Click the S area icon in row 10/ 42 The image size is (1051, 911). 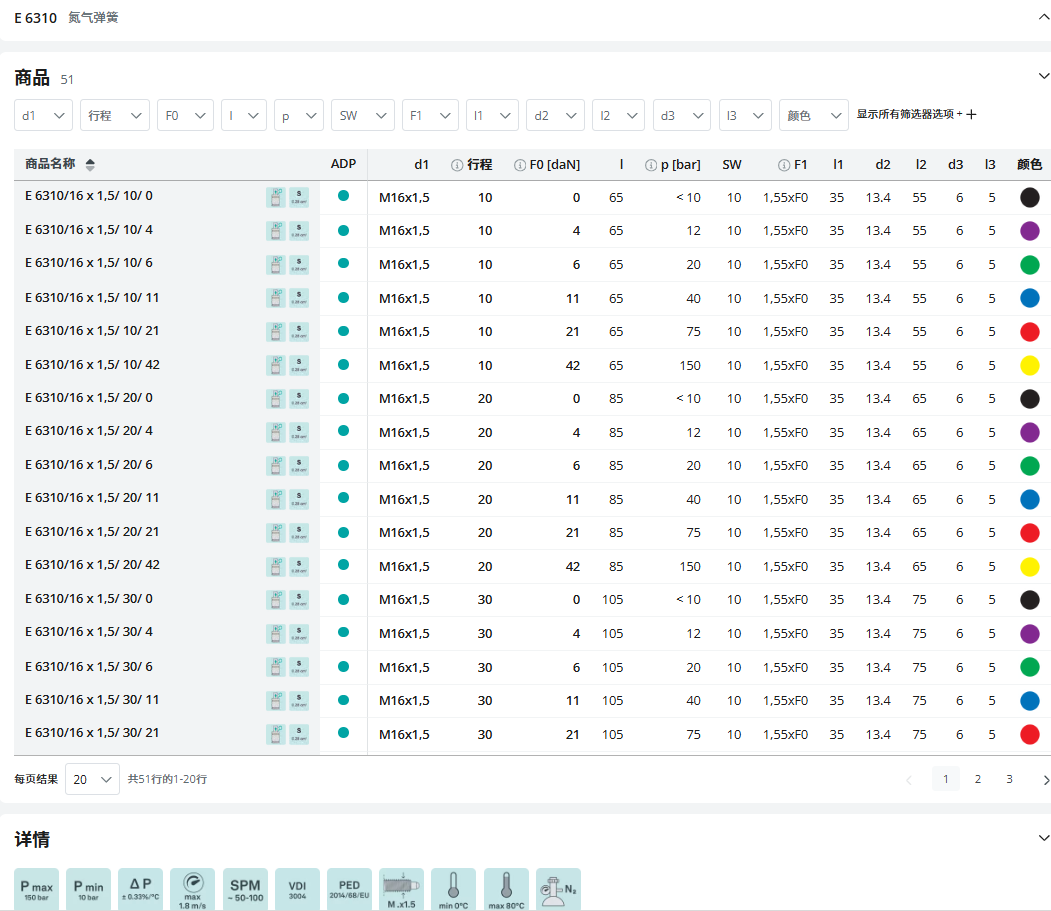299,365
